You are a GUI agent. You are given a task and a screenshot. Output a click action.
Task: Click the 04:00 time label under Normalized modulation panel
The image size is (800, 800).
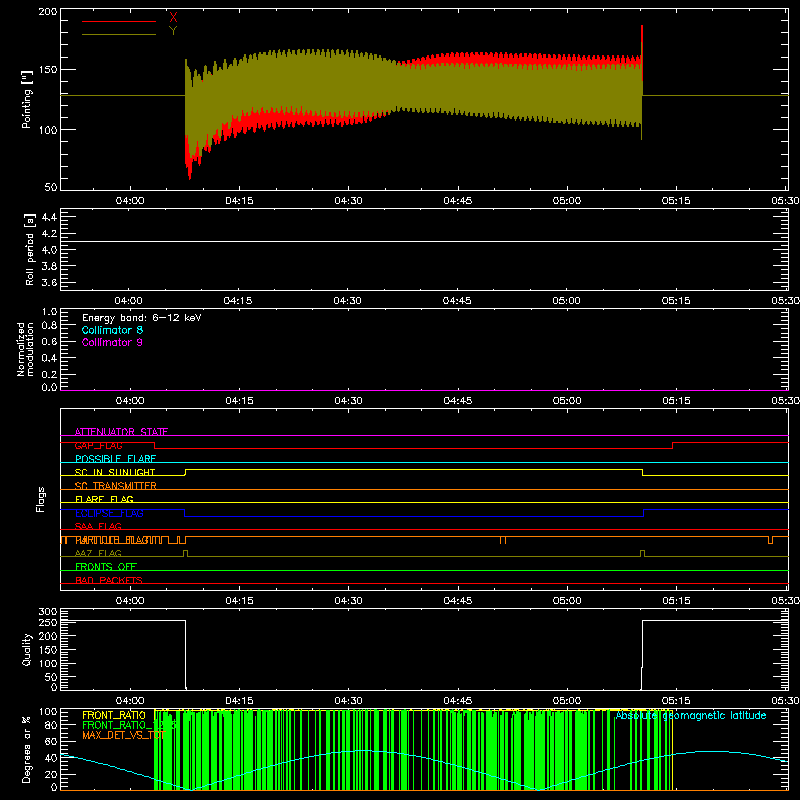[x=130, y=401]
